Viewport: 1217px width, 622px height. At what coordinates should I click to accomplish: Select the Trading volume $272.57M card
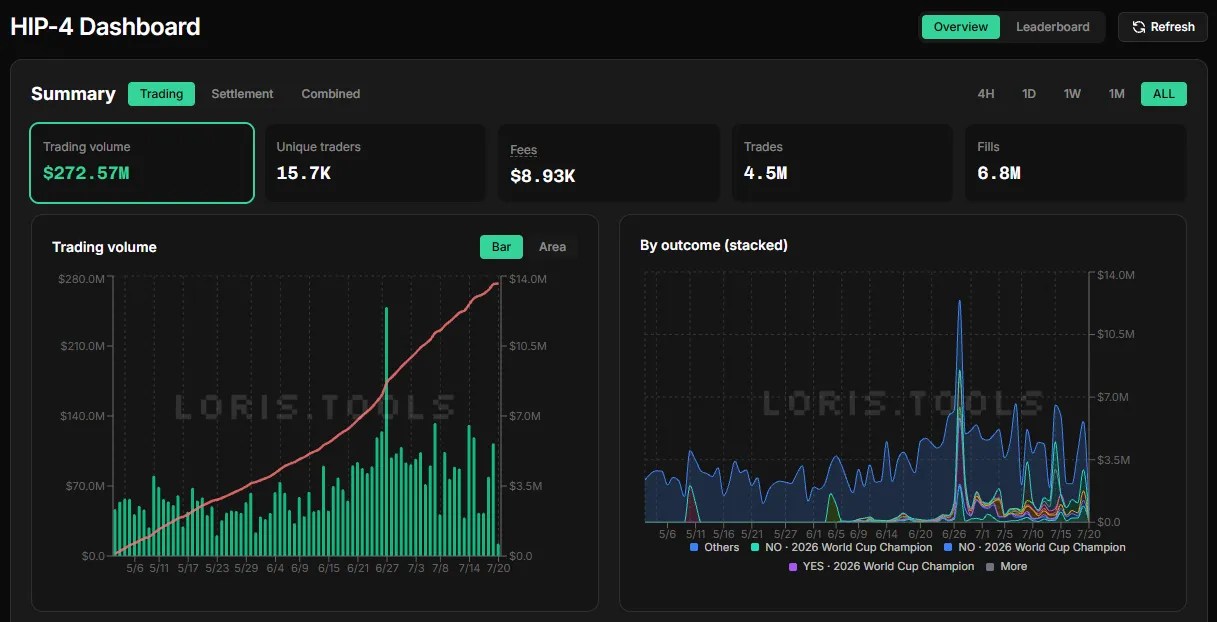click(x=142, y=163)
